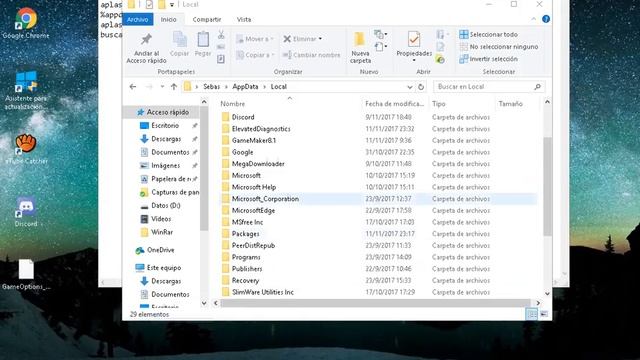Click the Cortar scissors icon
This screenshot has width=640, height=360.
click(x=221, y=35)
